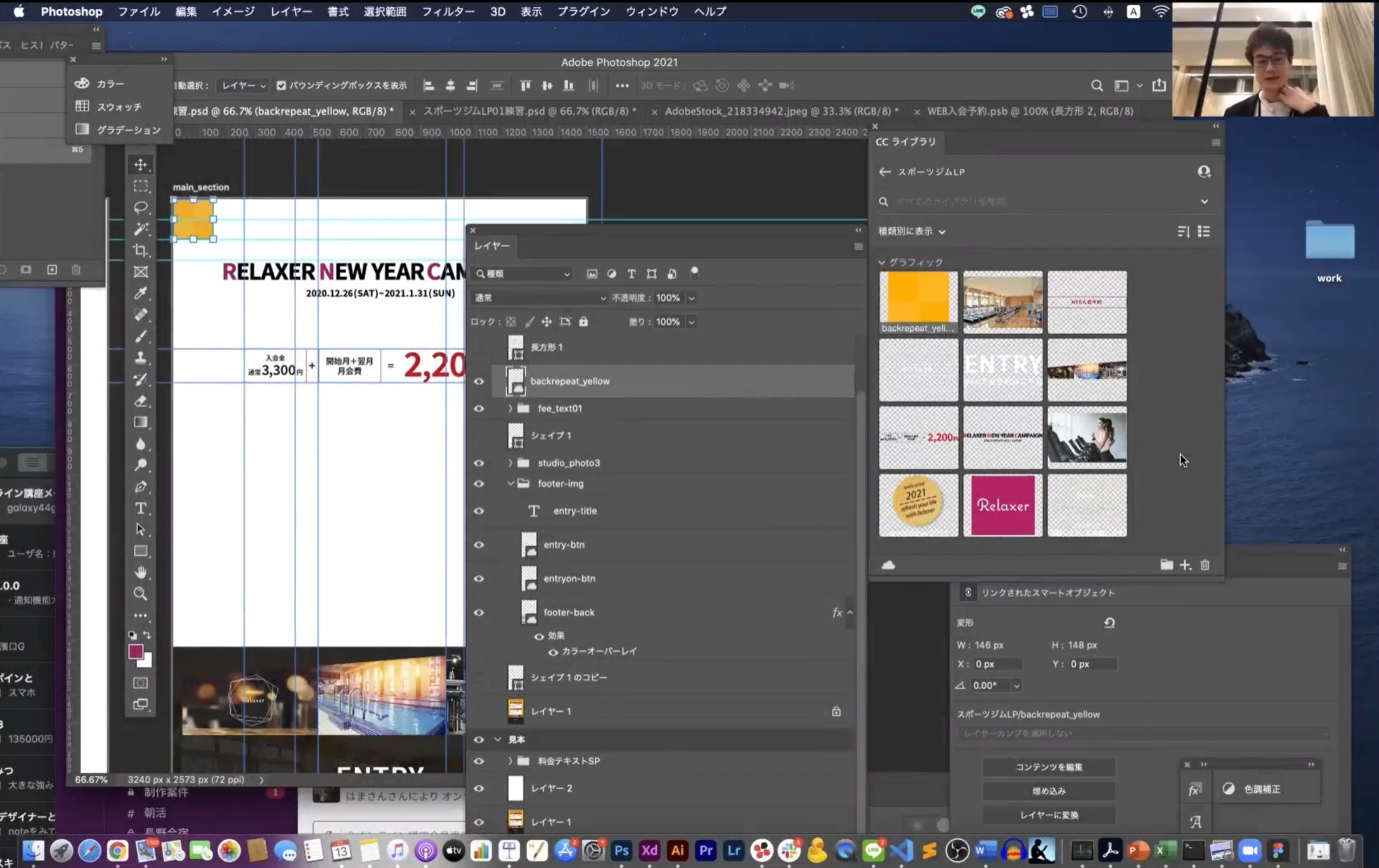Add new element to CC library
The height and width of the screenshot is (868, 1379).
[1186, 565]
